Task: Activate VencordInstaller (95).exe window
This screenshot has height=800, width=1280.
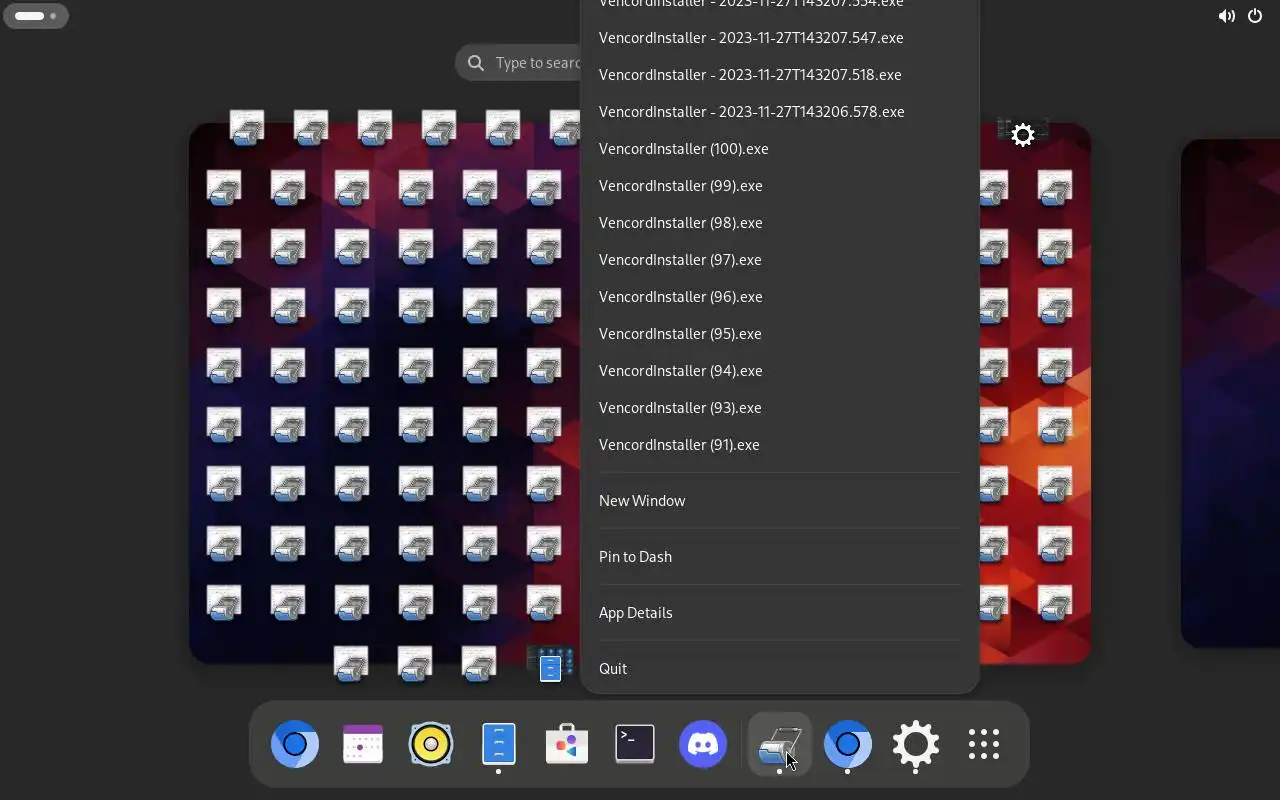Action: pyautogui.click(x=780, y=334)
